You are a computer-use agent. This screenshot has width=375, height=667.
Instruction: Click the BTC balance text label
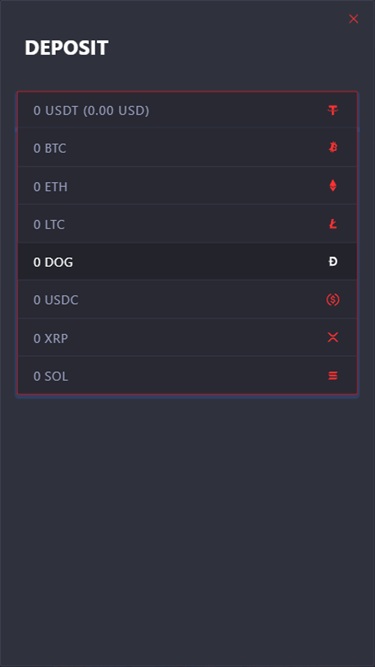[50, 148]
